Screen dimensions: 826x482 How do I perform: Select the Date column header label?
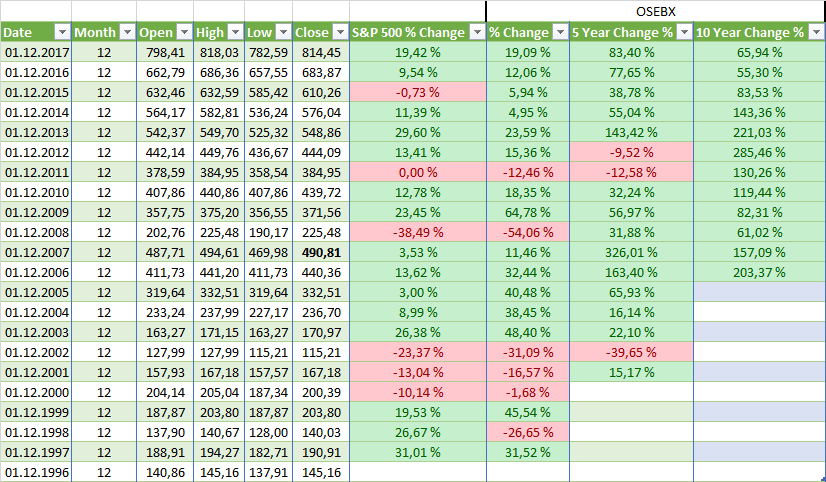[x=18, y=33]
